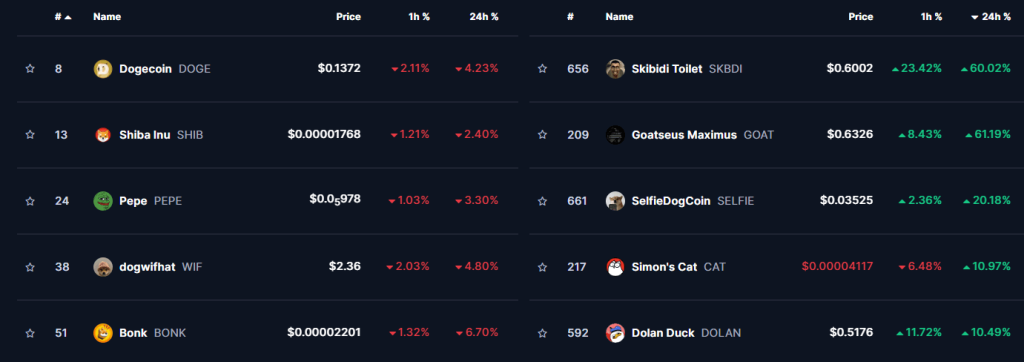
Task: Click the right table Name column header
Action: click(x=619, y=17)
